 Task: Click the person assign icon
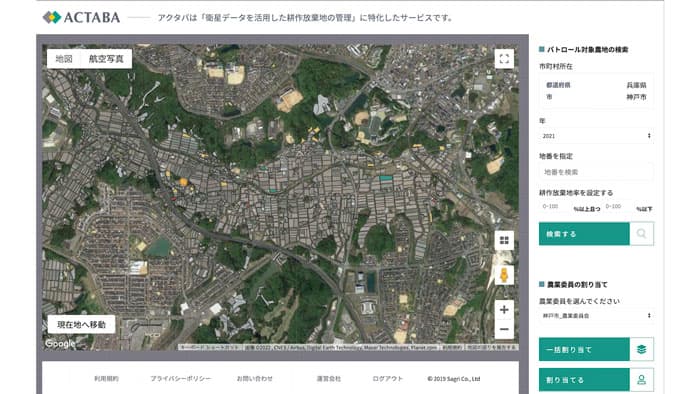click(642, 380)
